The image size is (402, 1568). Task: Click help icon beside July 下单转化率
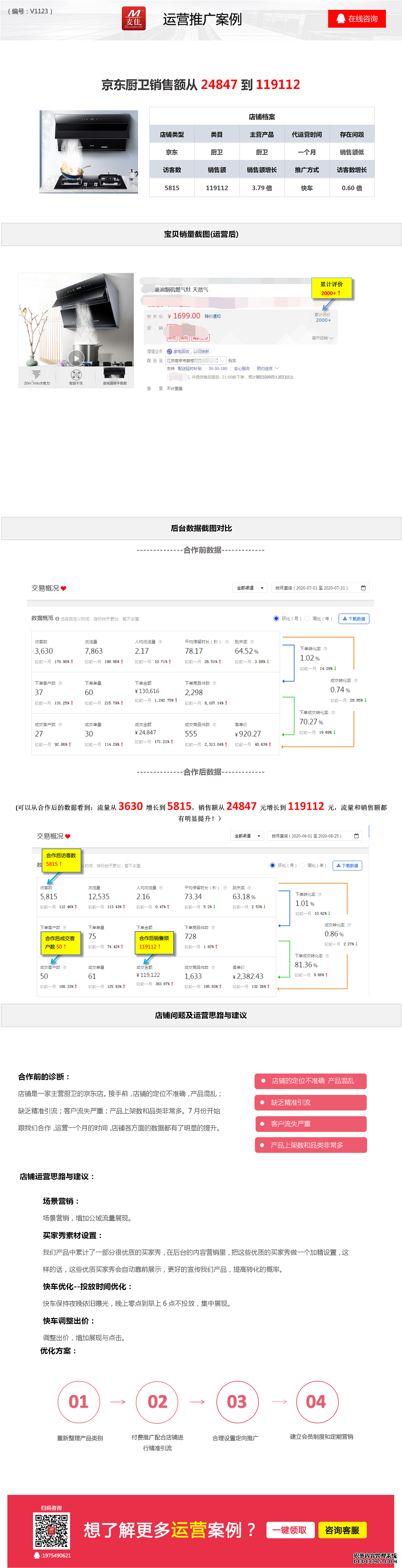[325, 648]
